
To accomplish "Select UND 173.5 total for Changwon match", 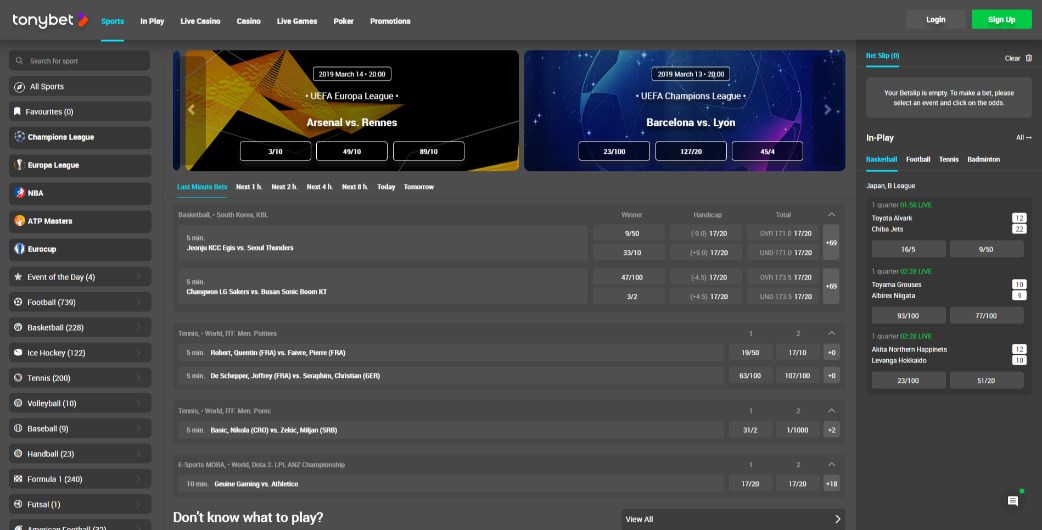I will point(785,296).
